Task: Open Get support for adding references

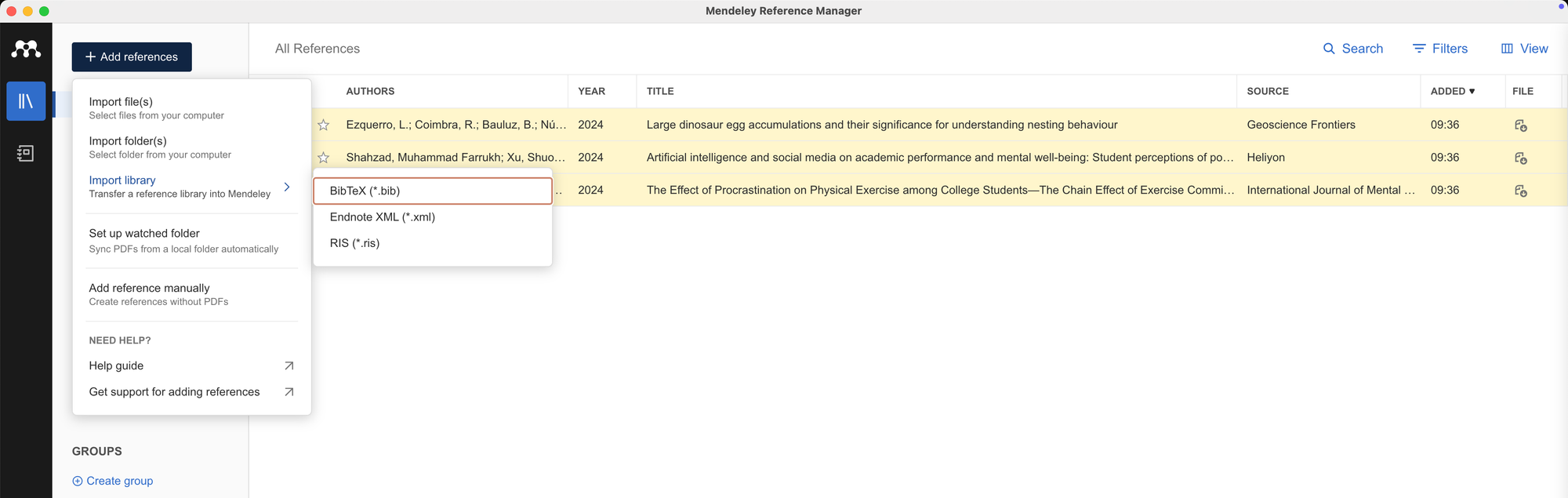Action: [x=174, y=392]
